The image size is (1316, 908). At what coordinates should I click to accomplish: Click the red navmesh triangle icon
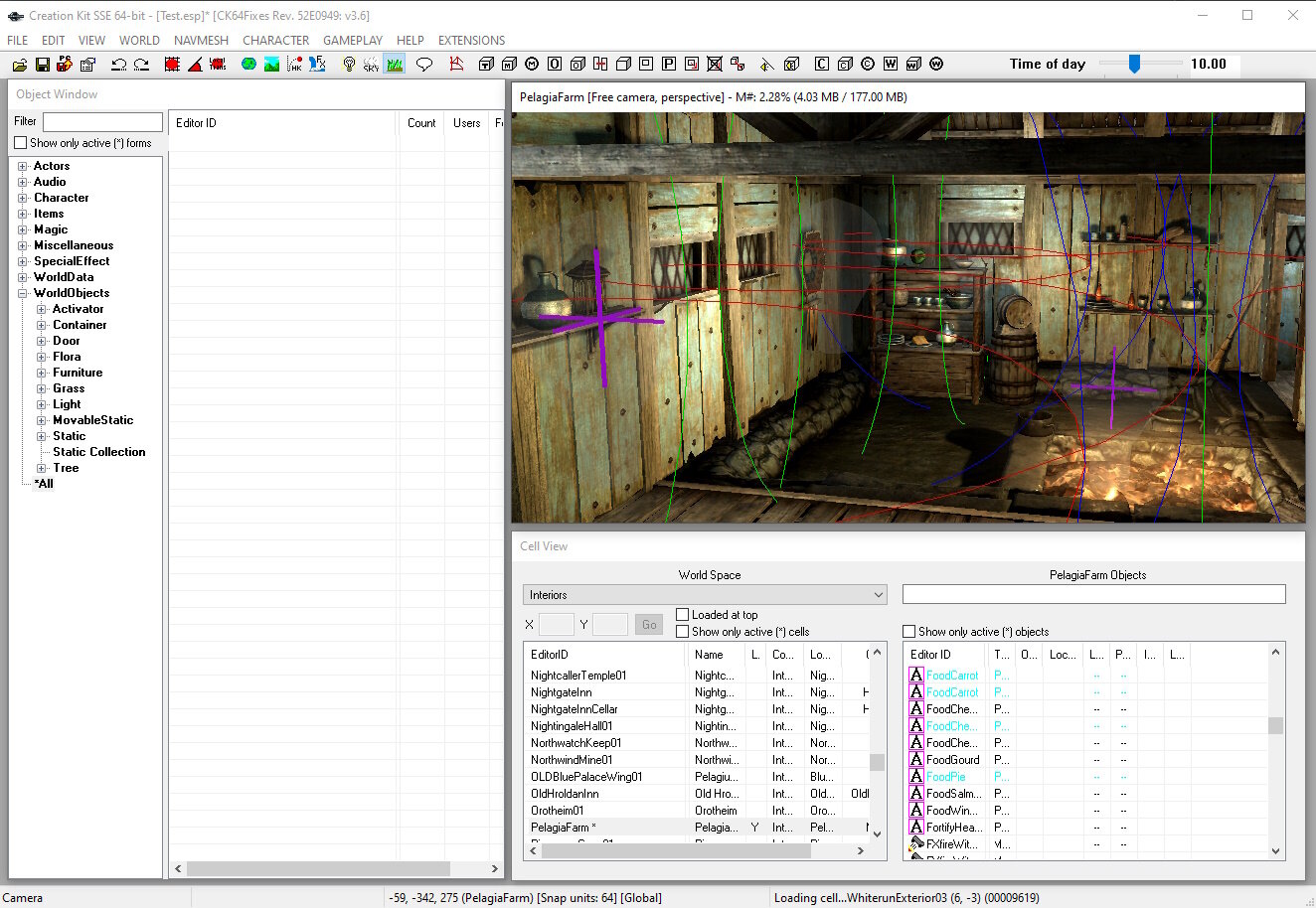[x=456, y=65]
